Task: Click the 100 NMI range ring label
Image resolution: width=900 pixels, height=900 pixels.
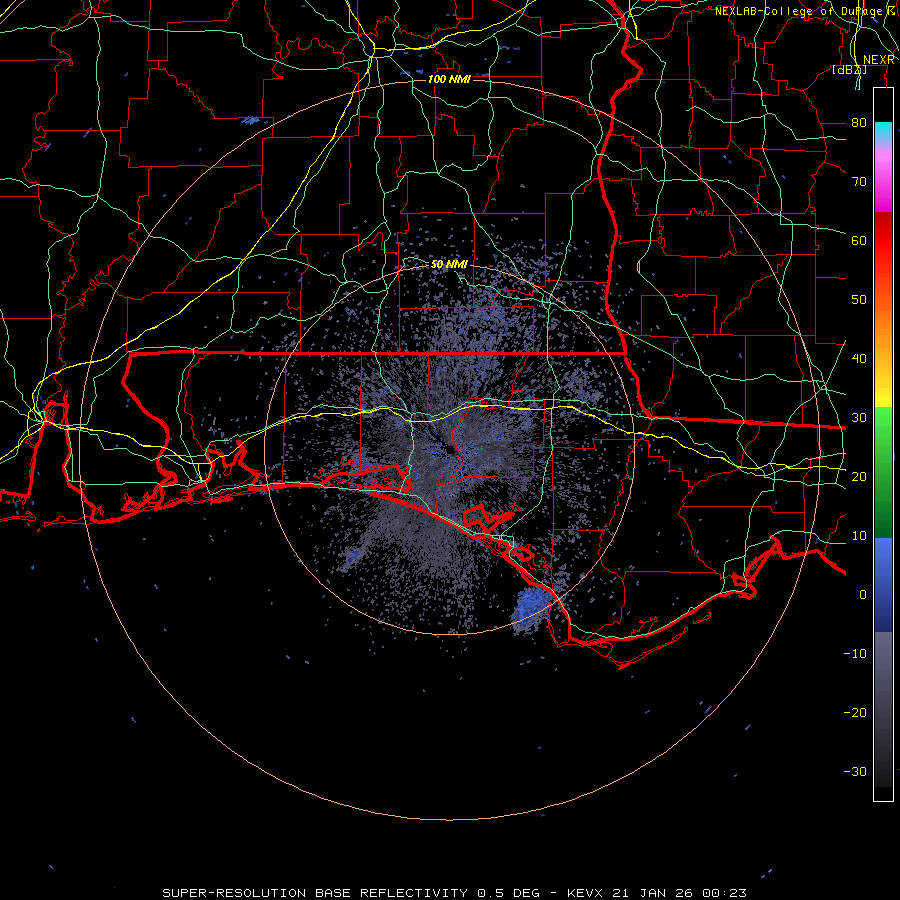Action: pyautogui.click(x=449, y=79)
